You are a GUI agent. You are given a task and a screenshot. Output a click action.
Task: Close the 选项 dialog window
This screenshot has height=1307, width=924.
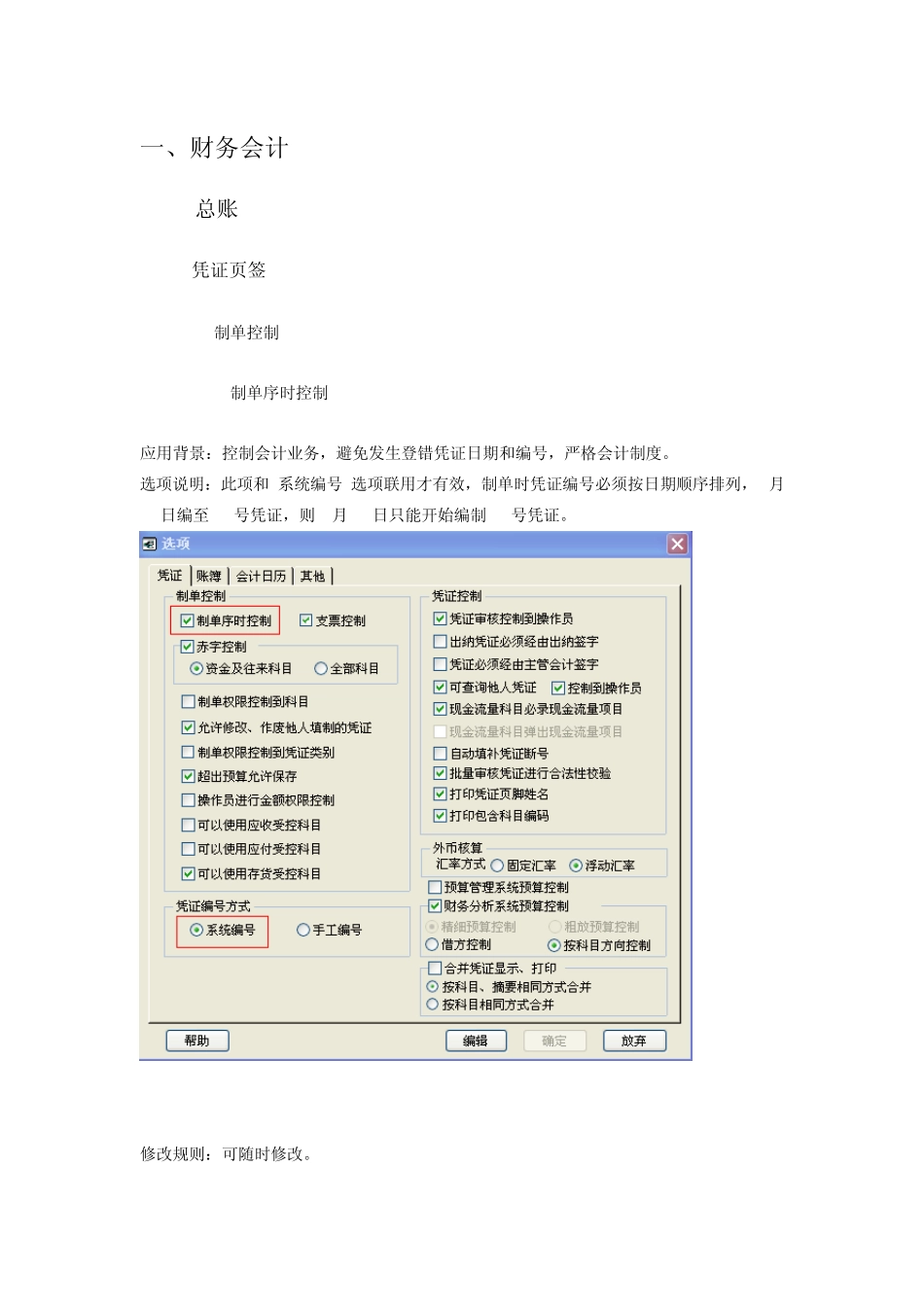pos(677,544)
